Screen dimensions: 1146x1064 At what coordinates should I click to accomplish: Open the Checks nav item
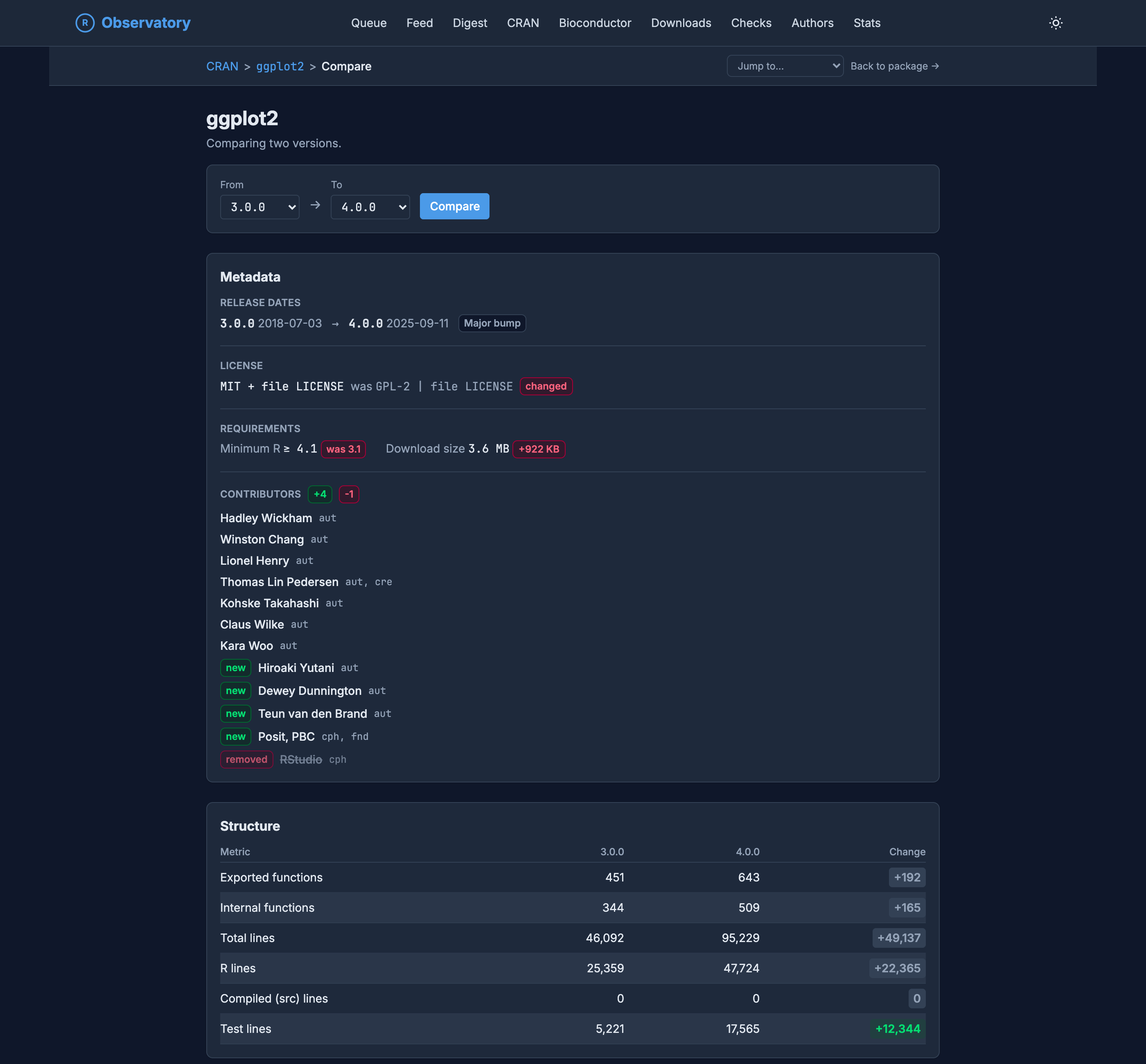coord(751,23)
